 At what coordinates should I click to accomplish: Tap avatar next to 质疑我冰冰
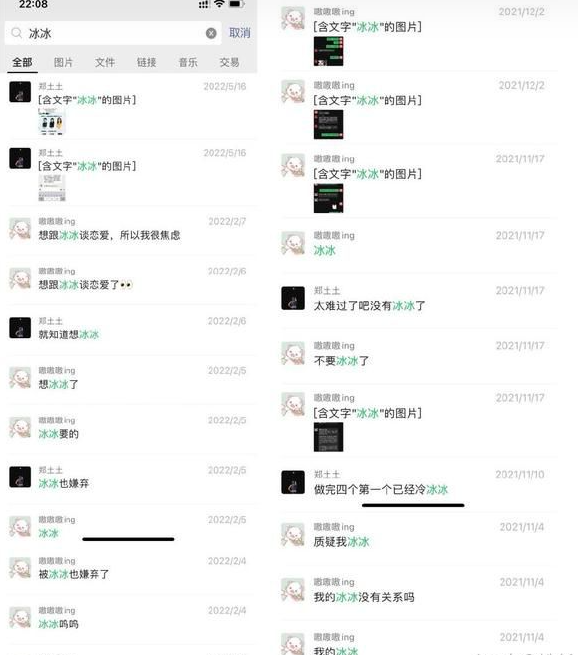click(x=293, y=534)
